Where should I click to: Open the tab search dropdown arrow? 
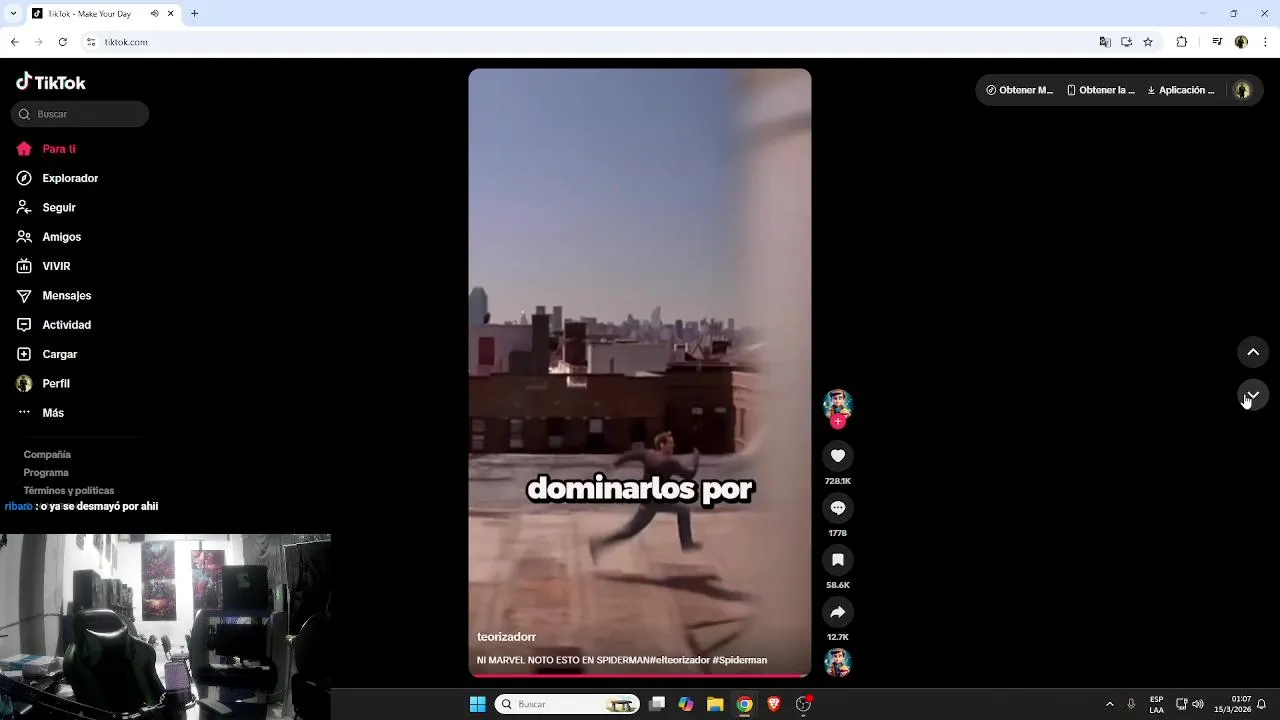(11, 14)
